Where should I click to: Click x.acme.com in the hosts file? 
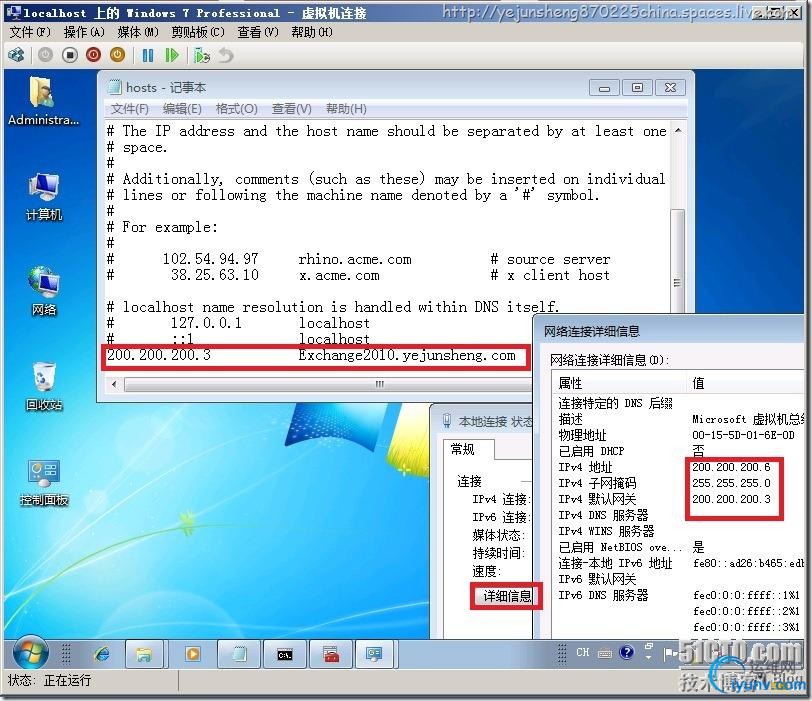(339, 275)
